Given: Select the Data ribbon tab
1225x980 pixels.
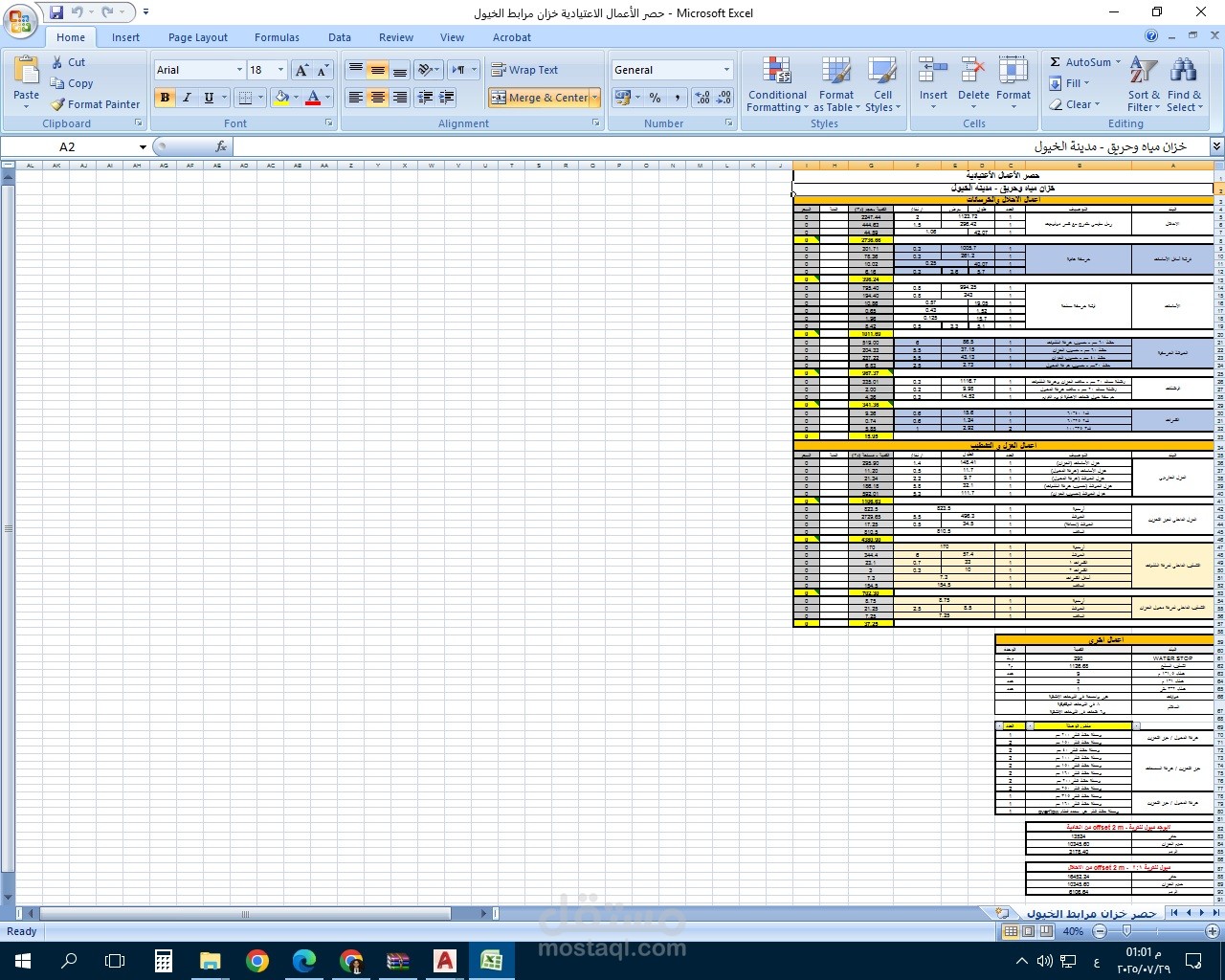Looking at the screenshot, I should [x=340, y=37].
